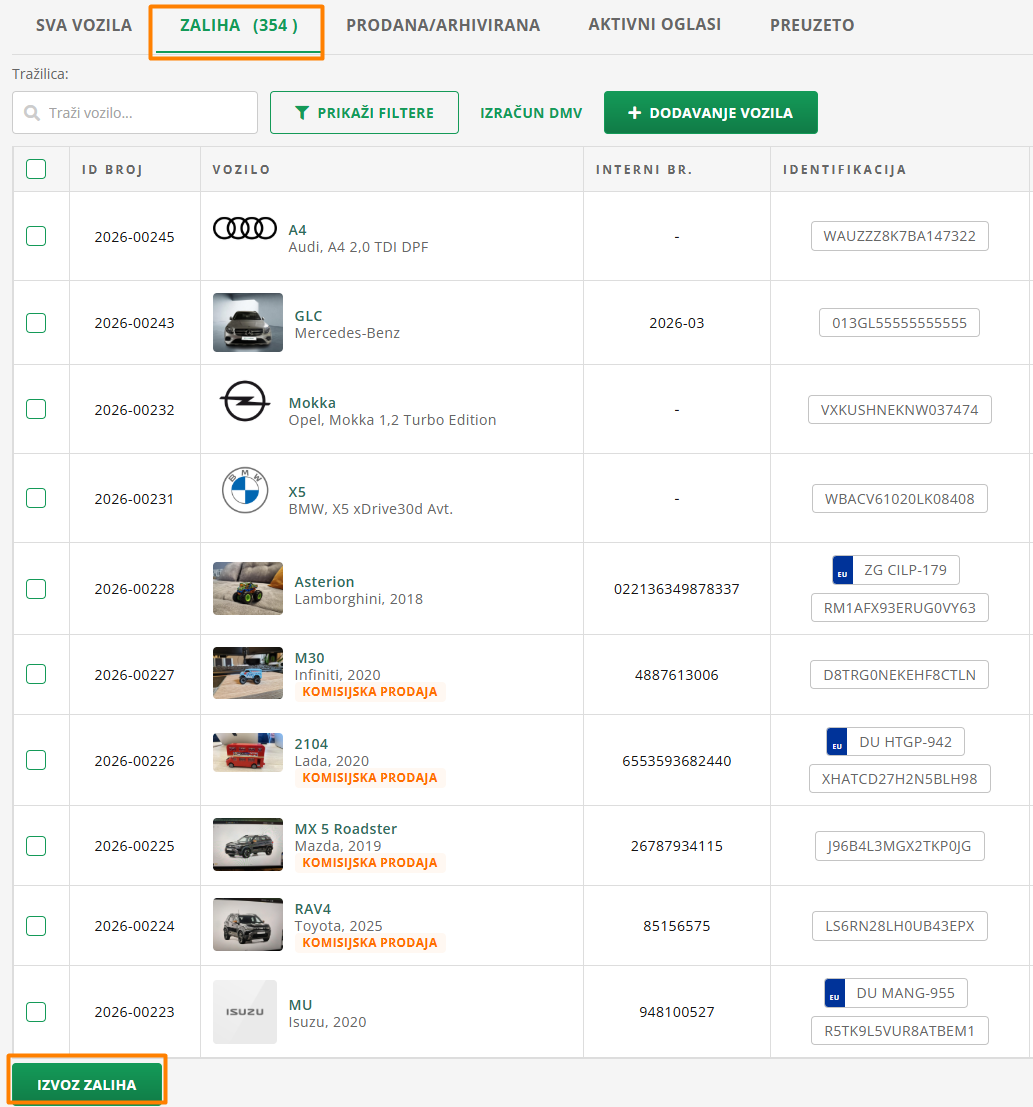Image resolution: width=1033 pixels, height=1107 pixels.
Task: Click the EU plate icon for ZG CILP-179
Action: click(x=843, y=570)
